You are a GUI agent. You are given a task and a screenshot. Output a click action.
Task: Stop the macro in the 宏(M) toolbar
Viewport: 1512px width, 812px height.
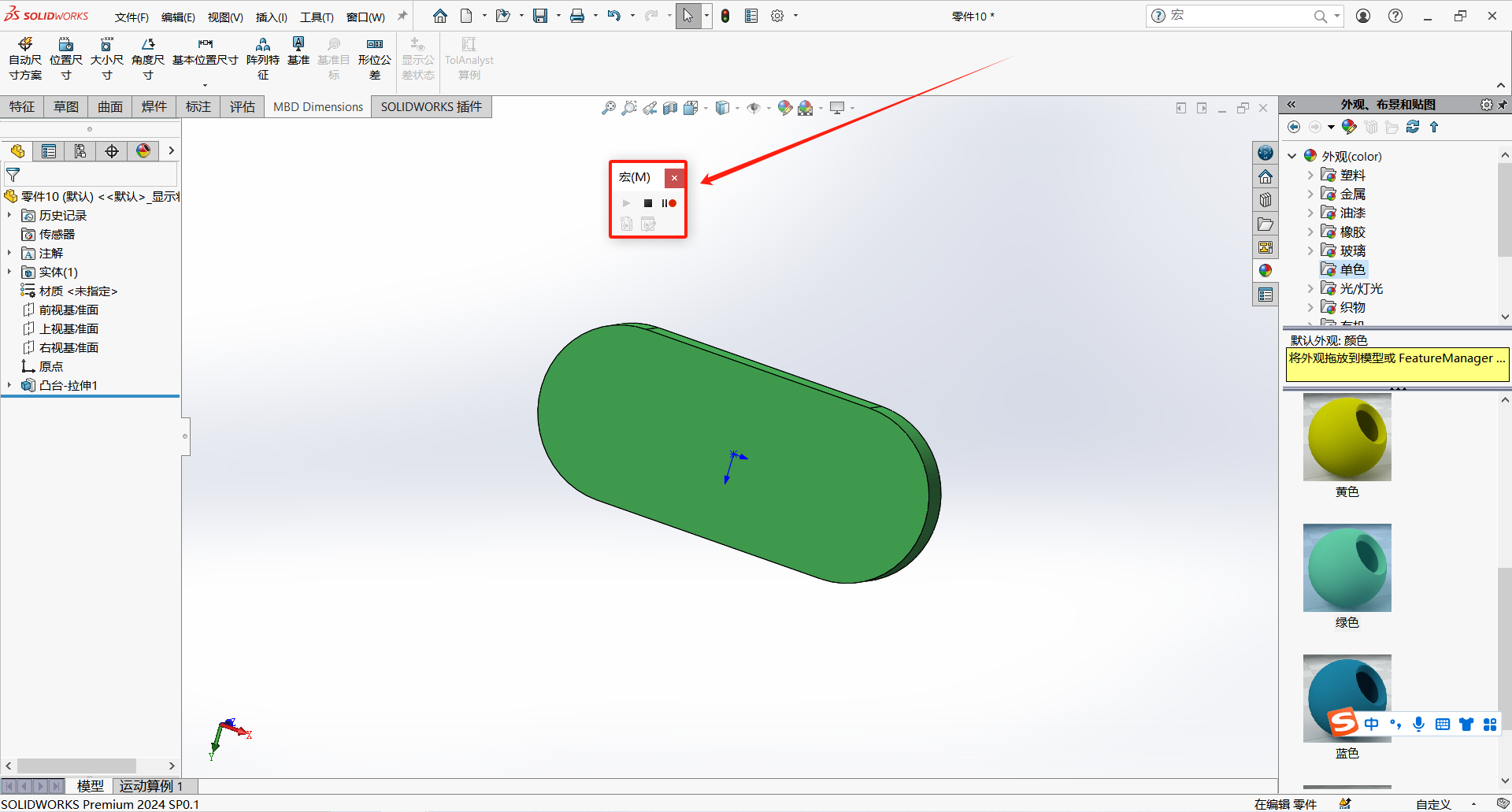click(647, 203)
